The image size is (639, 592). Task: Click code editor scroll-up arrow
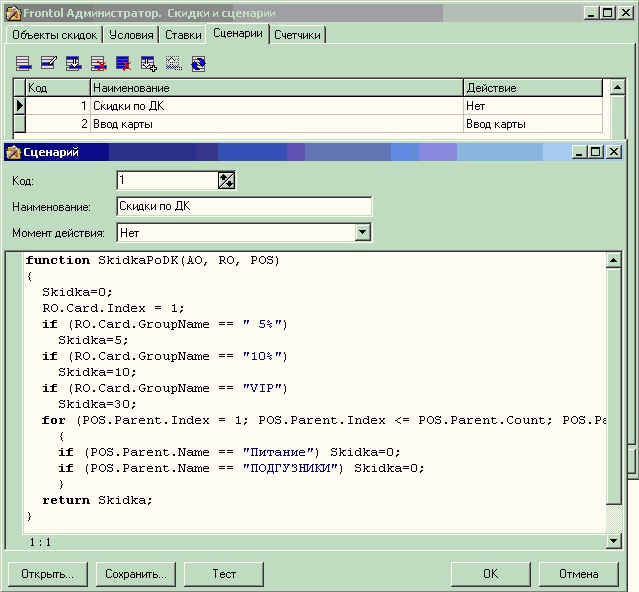pyautogui.click(x=614, y=260)
